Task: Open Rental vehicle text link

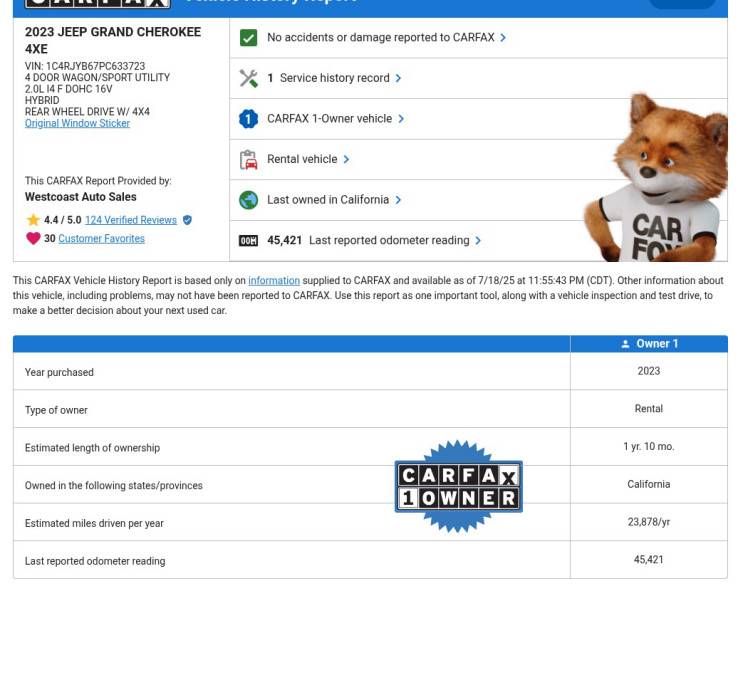Action: (x=302, y=159)
